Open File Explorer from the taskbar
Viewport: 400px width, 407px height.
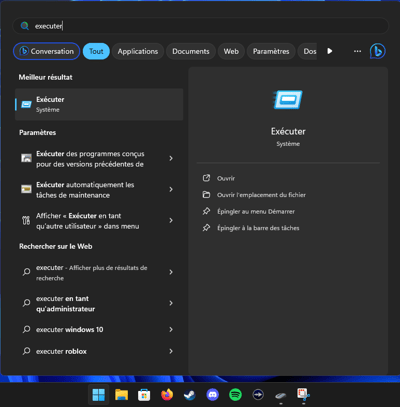(x=121, y=395)
